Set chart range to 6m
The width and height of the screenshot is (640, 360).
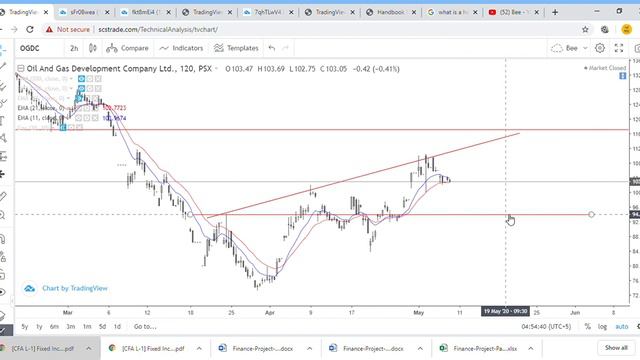tap(54, 327)
